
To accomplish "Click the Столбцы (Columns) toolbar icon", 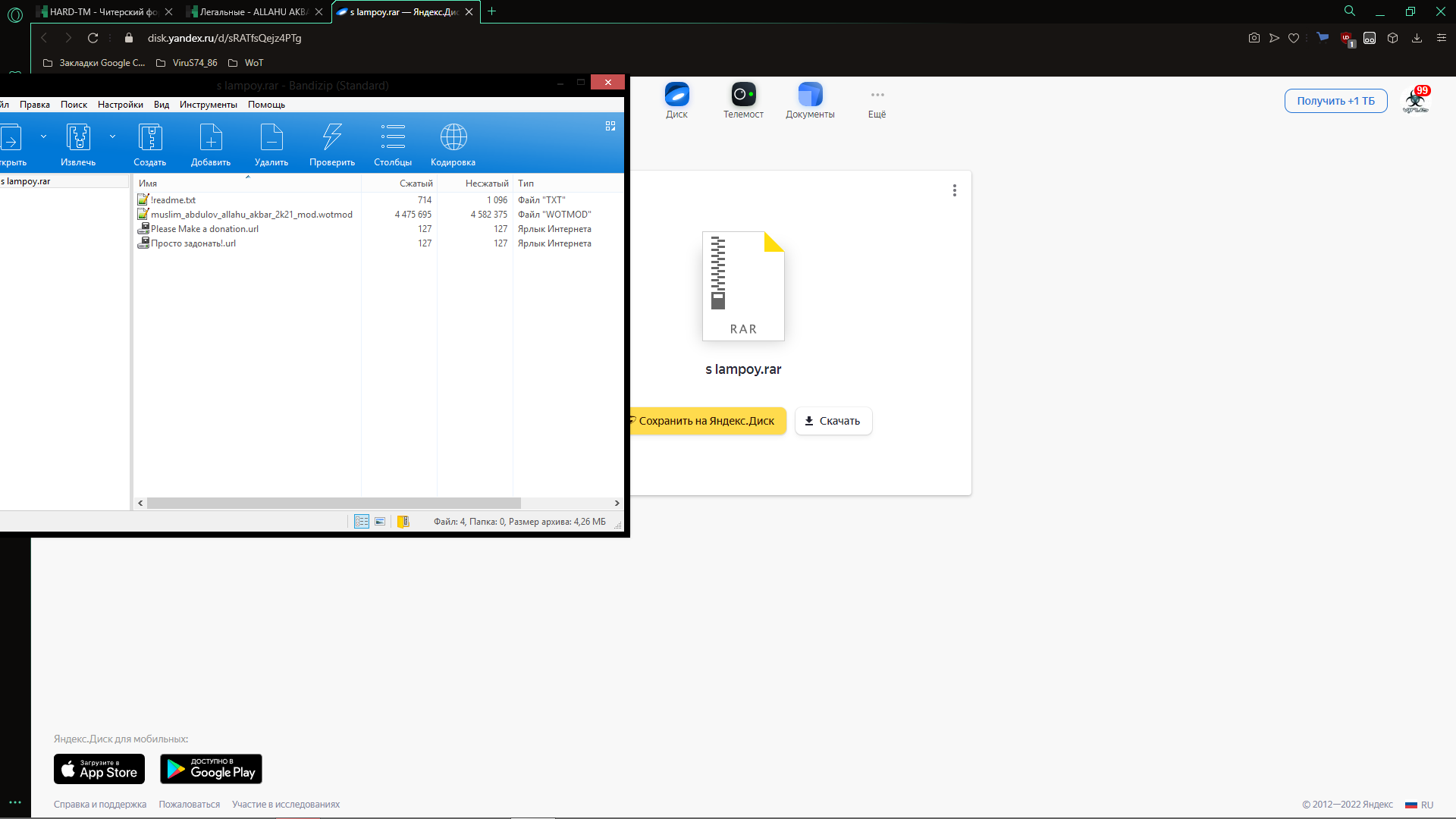I will [x=393, y=137].
